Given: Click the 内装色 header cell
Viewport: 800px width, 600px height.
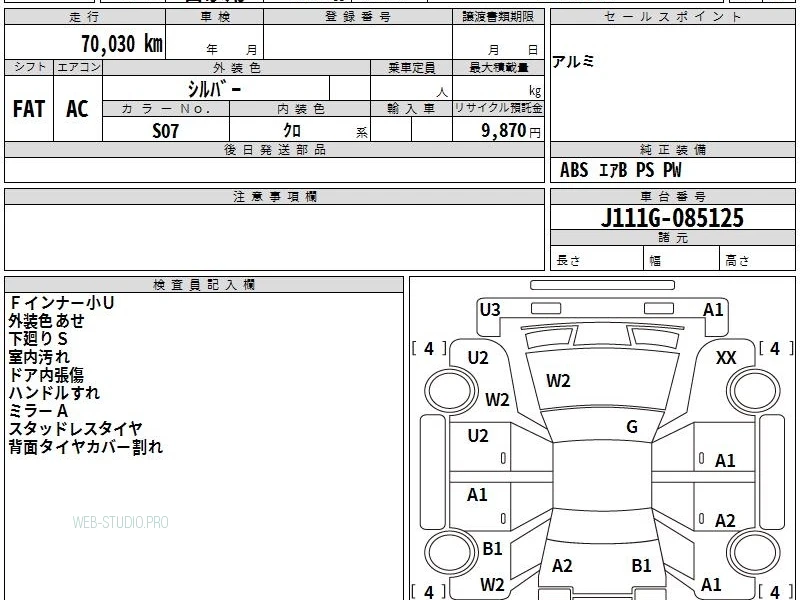Looking at the screenshot, I should click(x=300, y=109).
